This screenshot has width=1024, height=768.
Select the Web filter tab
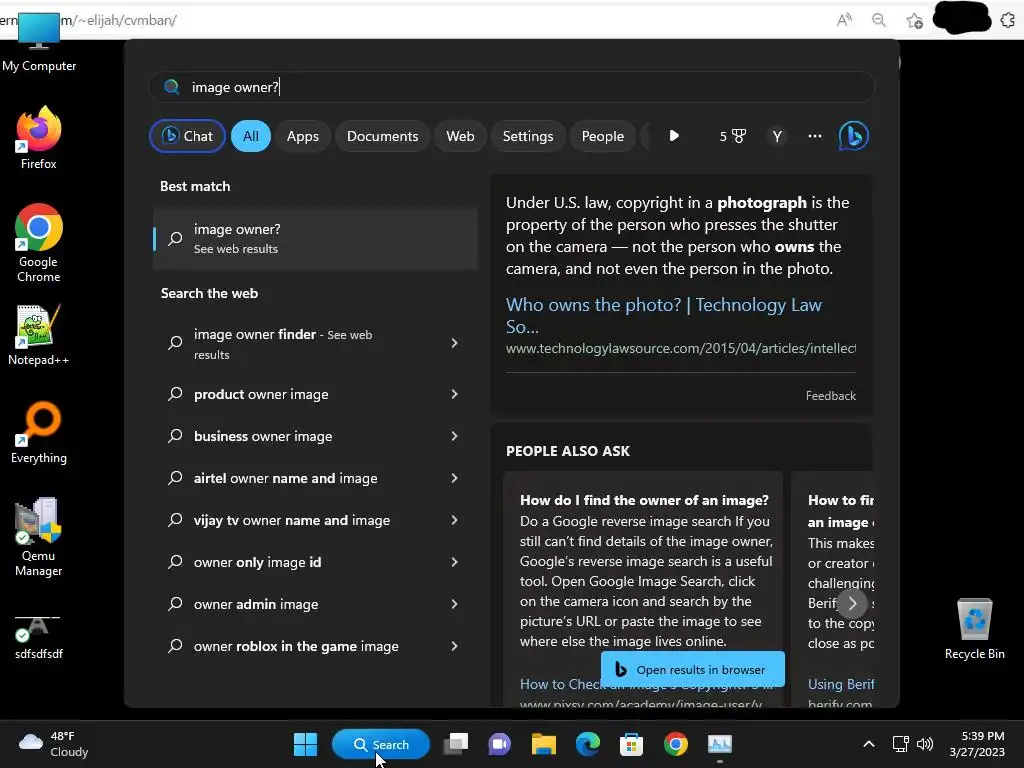pos(460,136)
